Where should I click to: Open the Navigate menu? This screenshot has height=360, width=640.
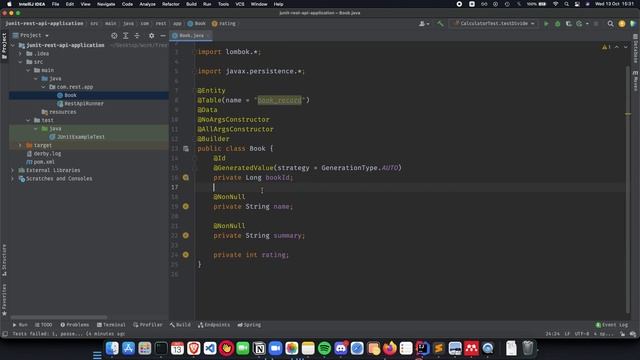(x=106, y=4)
